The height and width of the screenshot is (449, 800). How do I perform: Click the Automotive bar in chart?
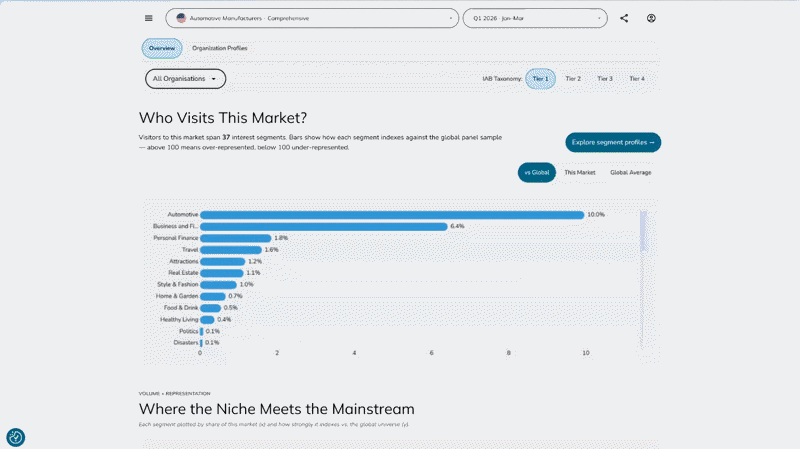(x=392, y=215)
